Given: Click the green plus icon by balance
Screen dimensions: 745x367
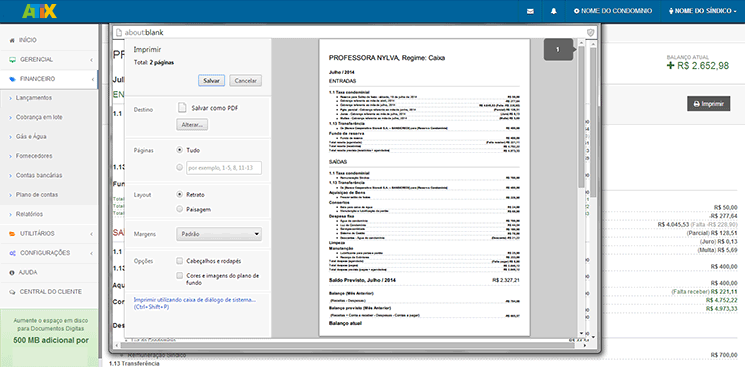Looking at the screenshot, I should [x=671, y=66].
